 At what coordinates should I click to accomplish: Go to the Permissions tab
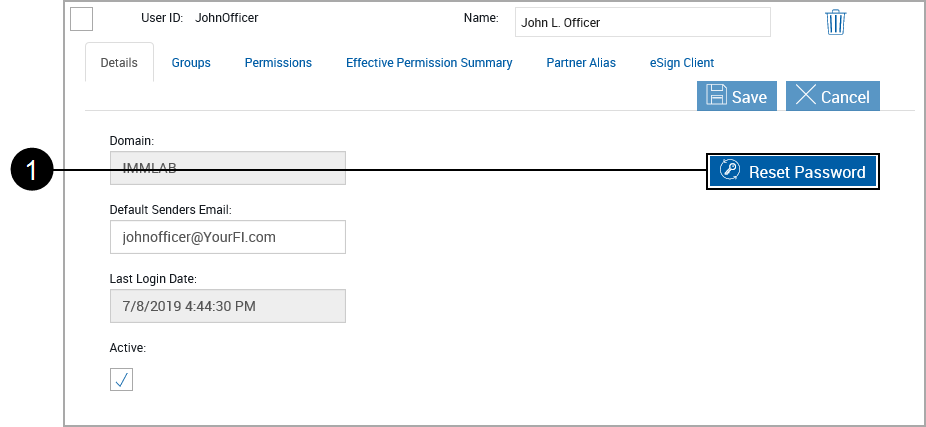pos(278,62)
